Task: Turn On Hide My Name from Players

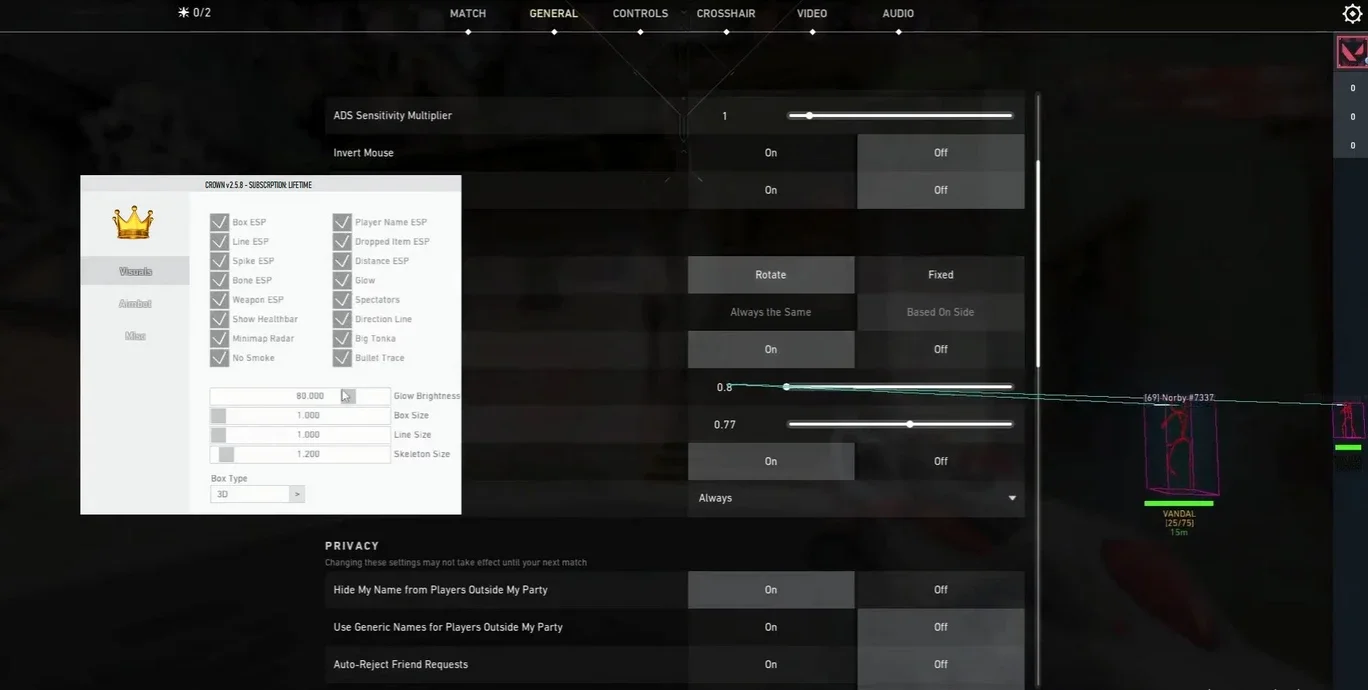Action: point(771,590)
